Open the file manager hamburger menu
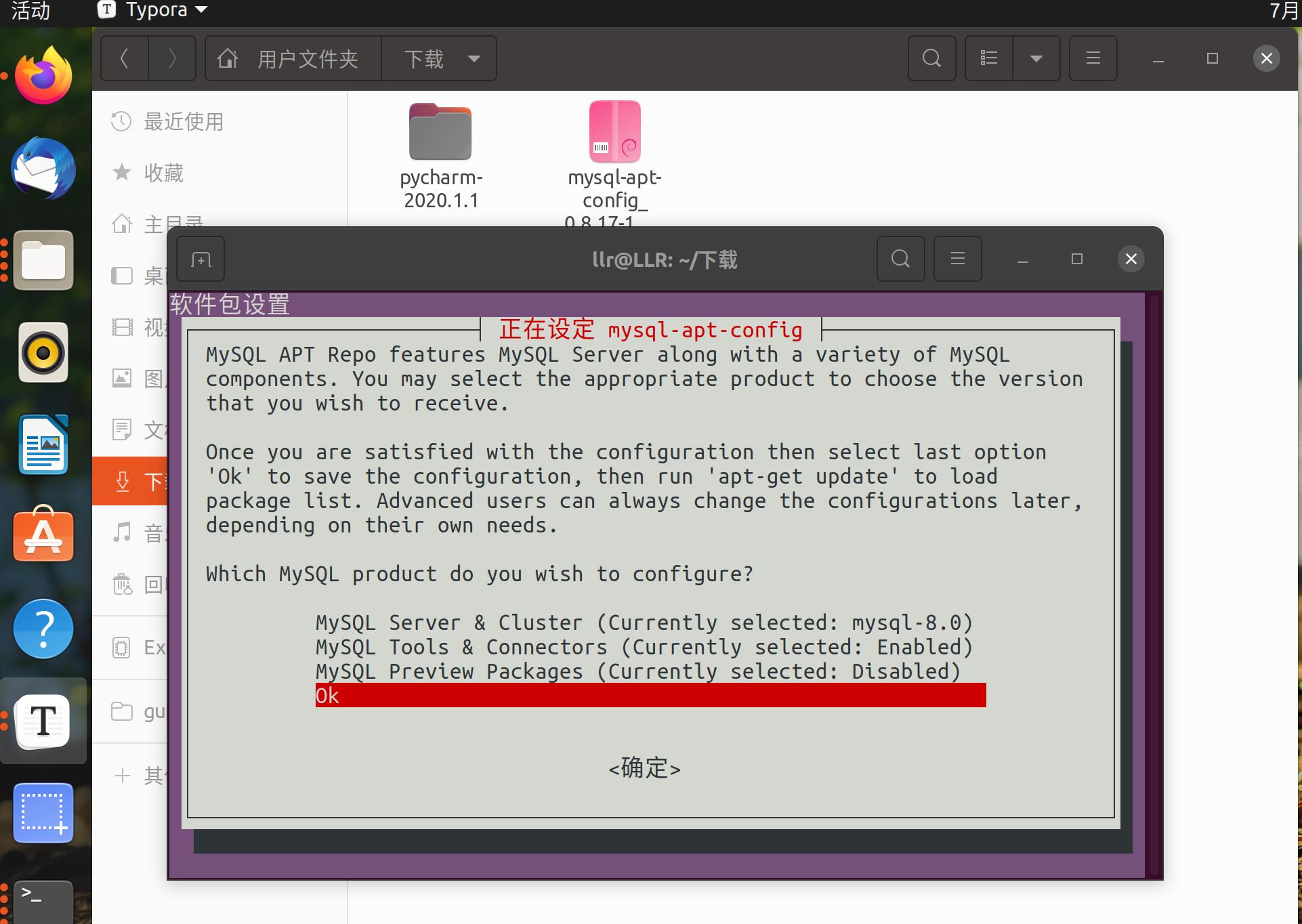This screenshot has width=1302, height=924. click(x=1093, y=58)
